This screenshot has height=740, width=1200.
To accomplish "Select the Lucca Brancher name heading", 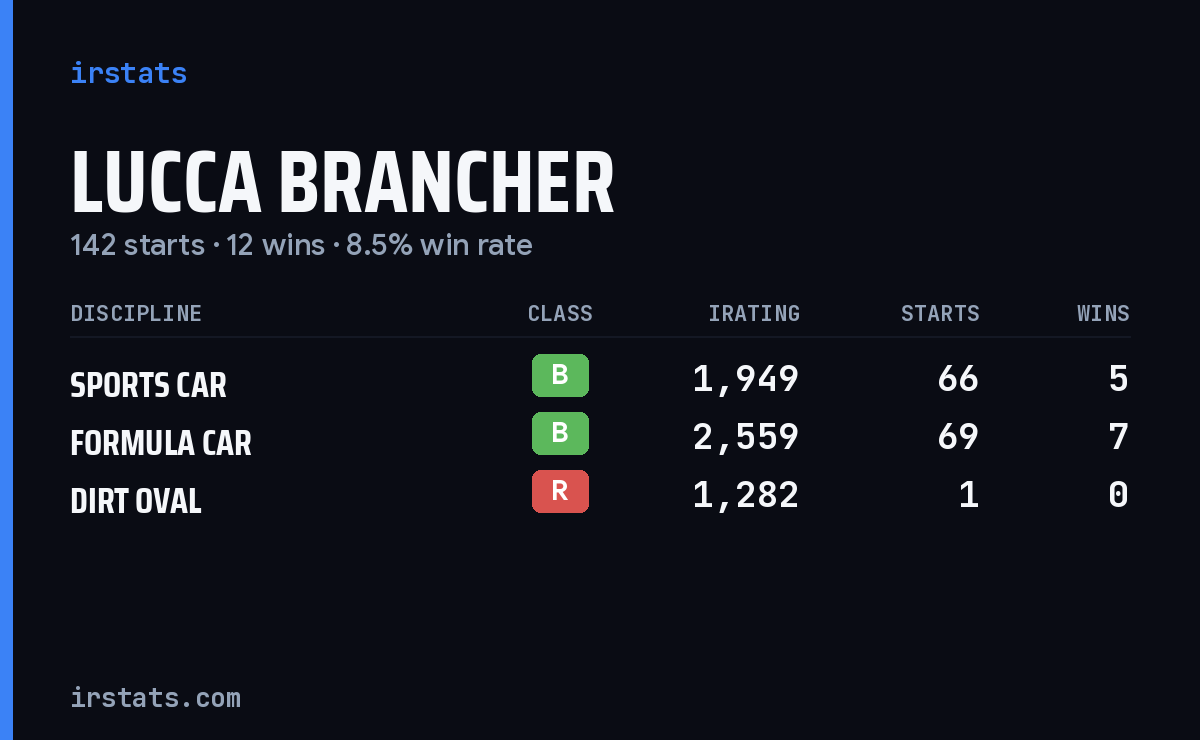I will coord(342,183).
